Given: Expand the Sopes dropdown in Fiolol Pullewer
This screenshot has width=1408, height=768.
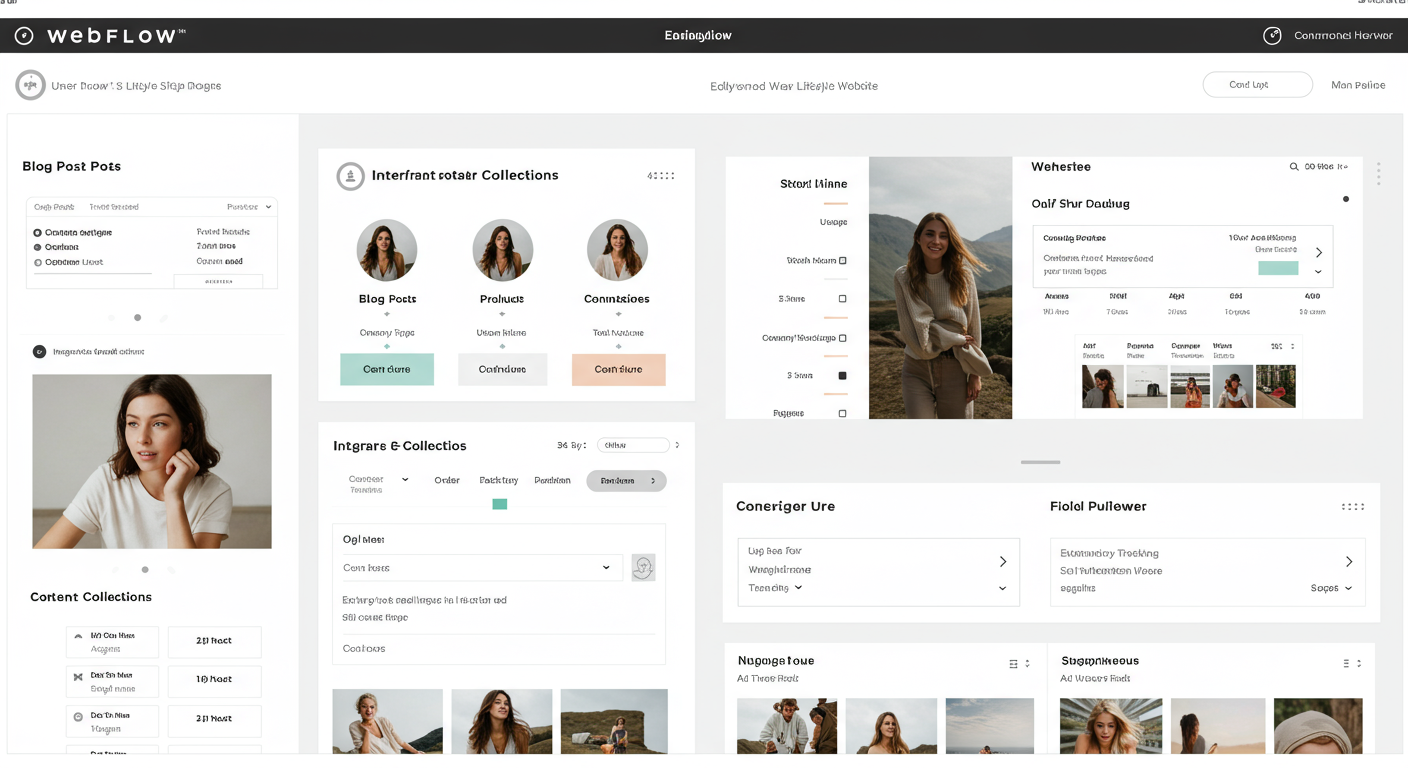Looking at the screenshot, I should pyautogui.click(x=1331, y=589).
